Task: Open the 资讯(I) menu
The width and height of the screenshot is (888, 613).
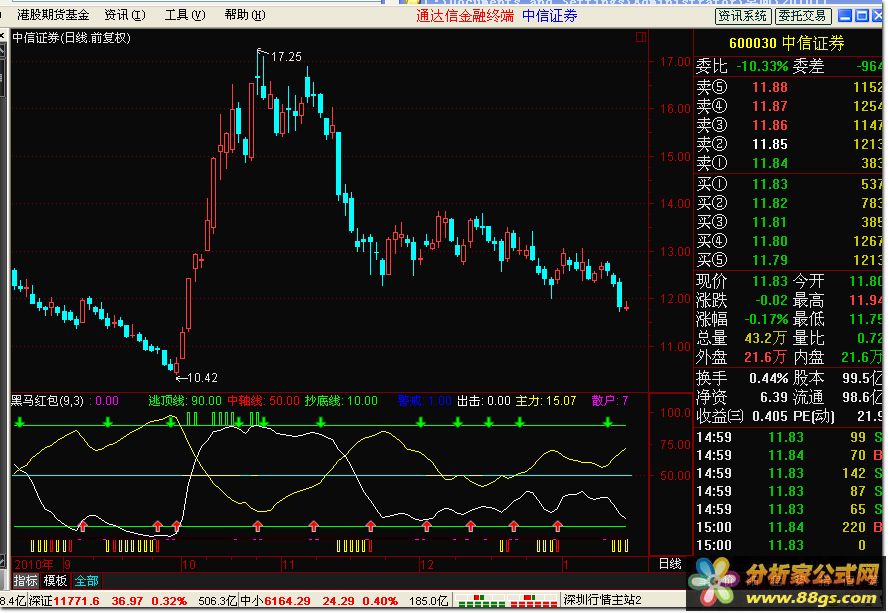Action: pyautogui.click(x=125, y=15)
